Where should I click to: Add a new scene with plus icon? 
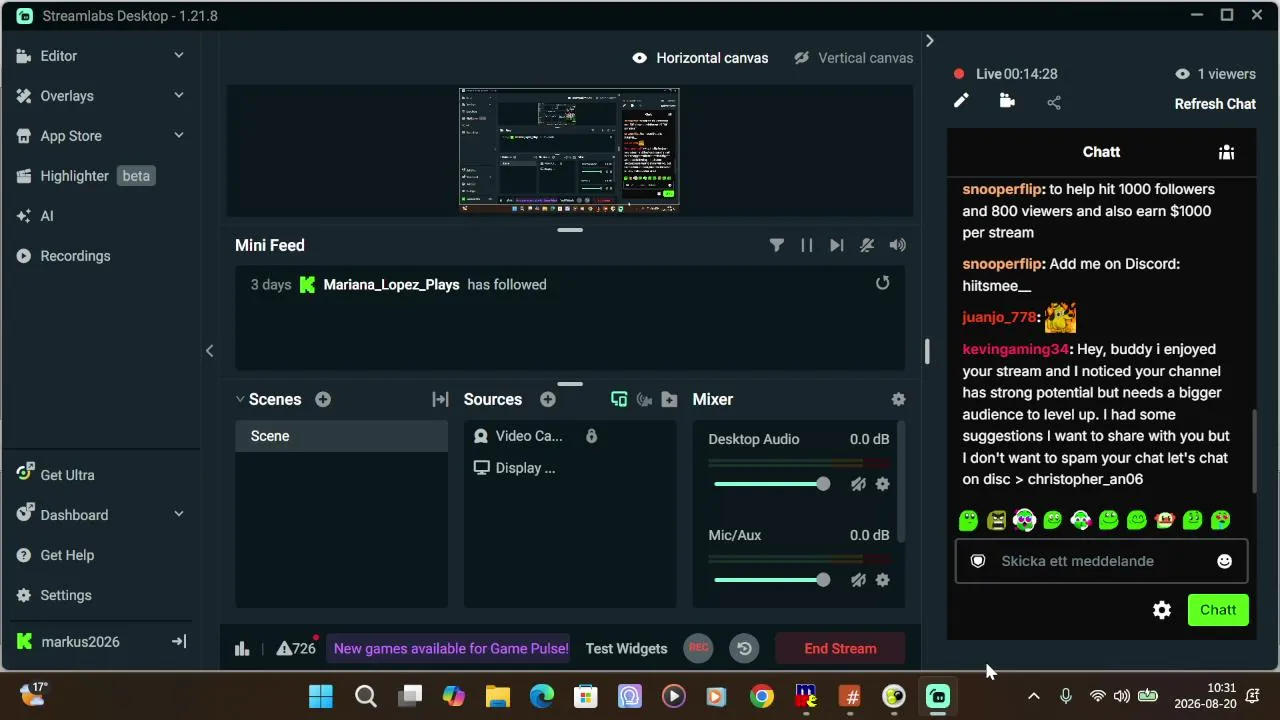(323, 399)
